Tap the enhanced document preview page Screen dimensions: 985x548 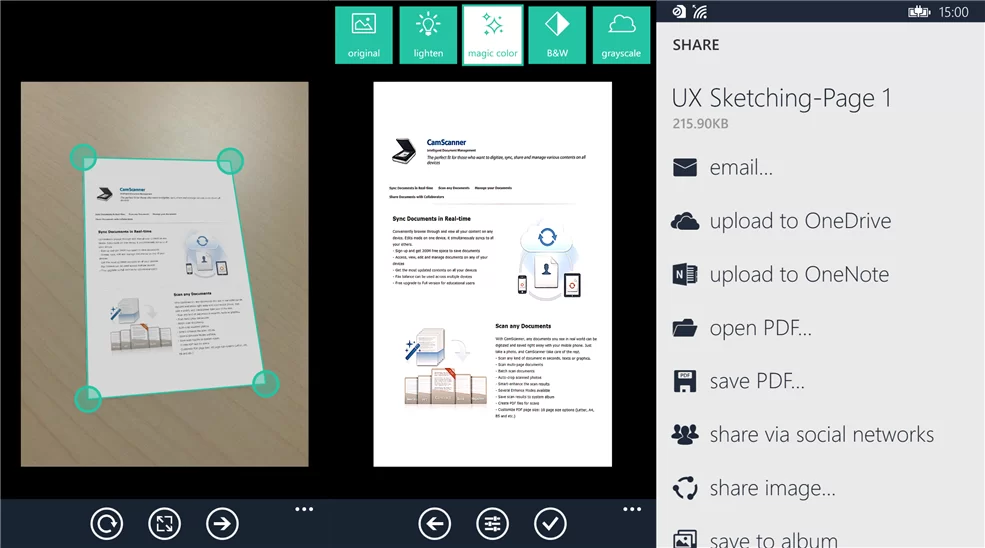[x=492, y=274]
